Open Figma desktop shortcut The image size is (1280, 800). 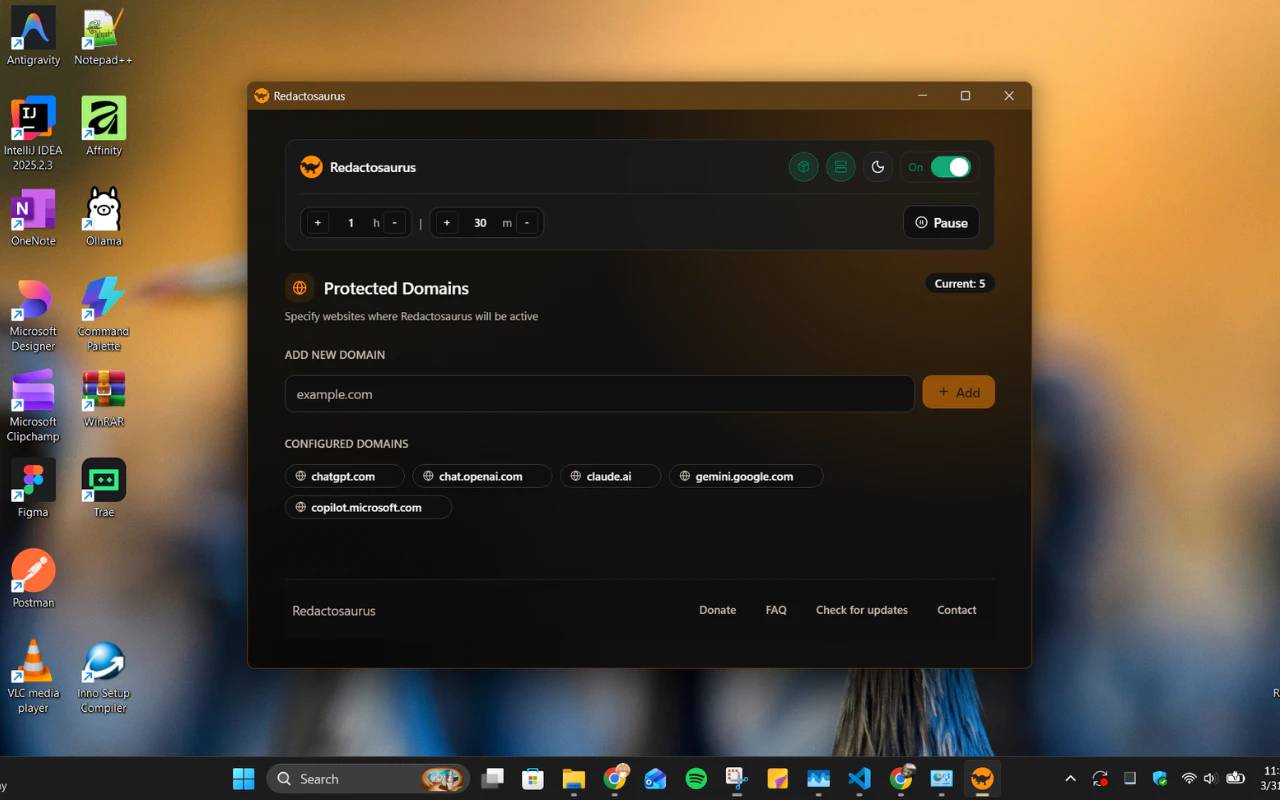[33, 489]
